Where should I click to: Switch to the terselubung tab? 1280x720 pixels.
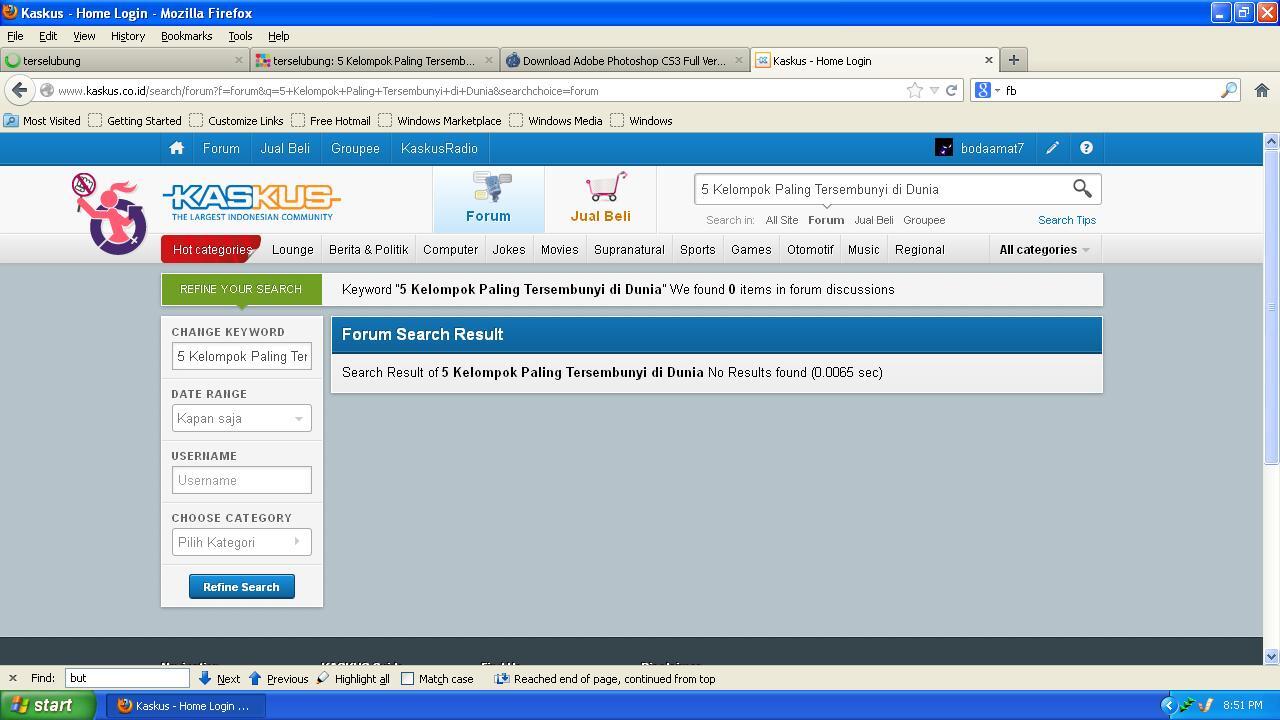click(x=124, y=60)
